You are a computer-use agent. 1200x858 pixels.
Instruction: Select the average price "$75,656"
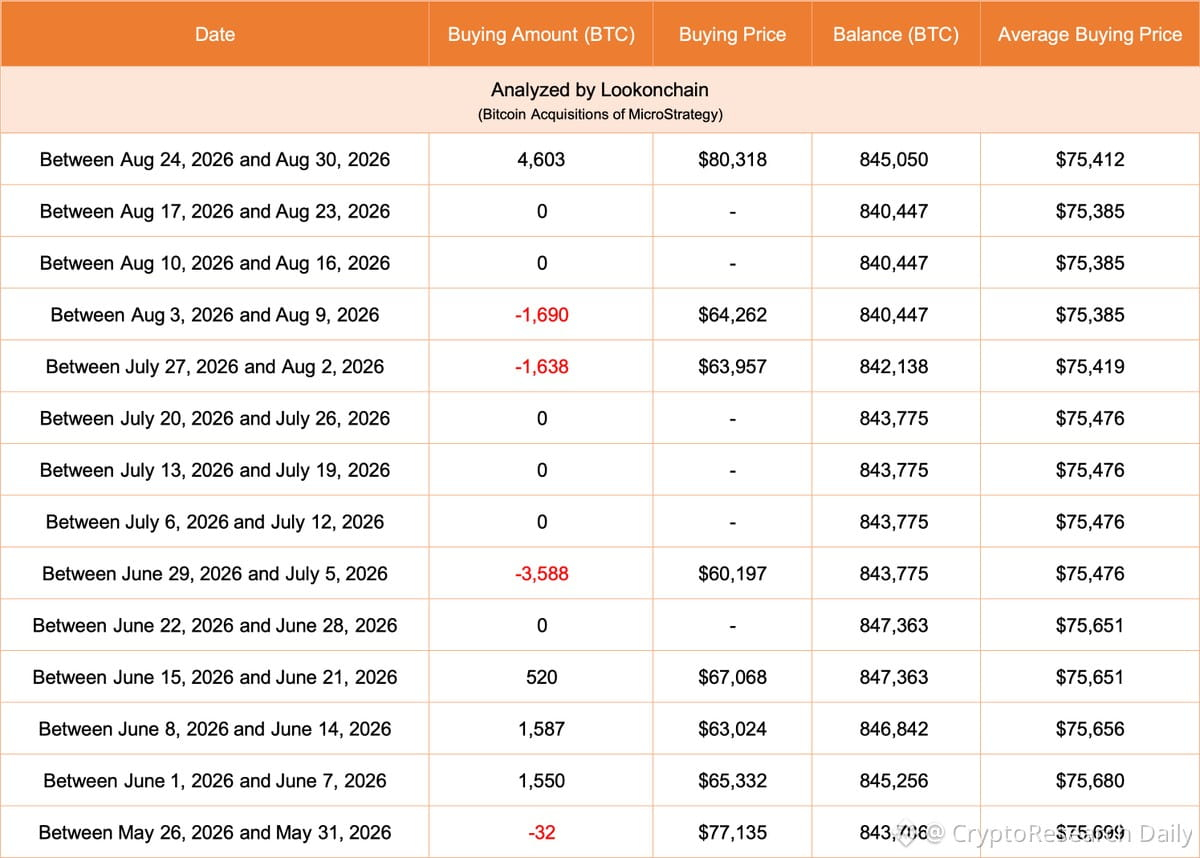coord(1090,729)
